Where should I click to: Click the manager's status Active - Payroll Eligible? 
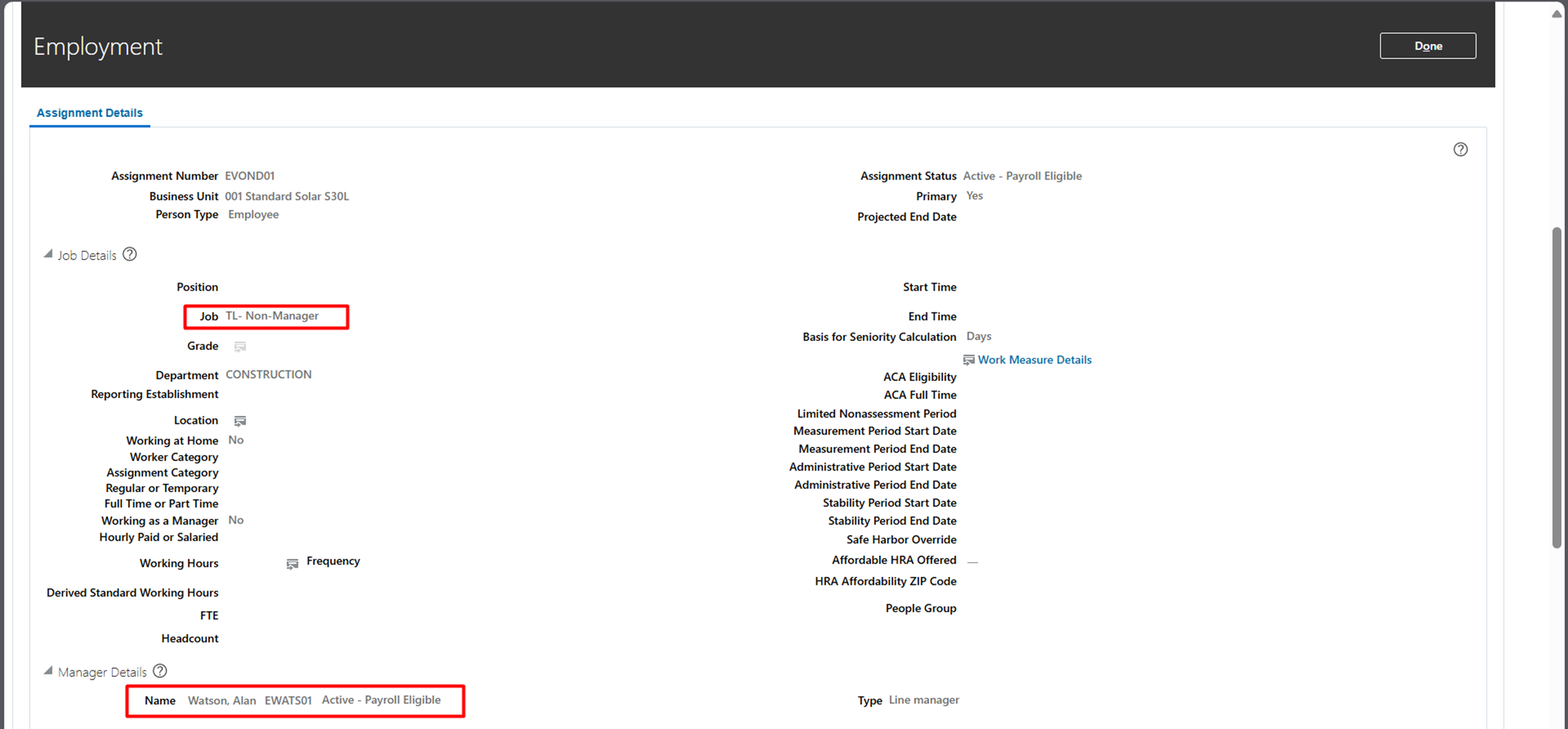pos(381,700)
